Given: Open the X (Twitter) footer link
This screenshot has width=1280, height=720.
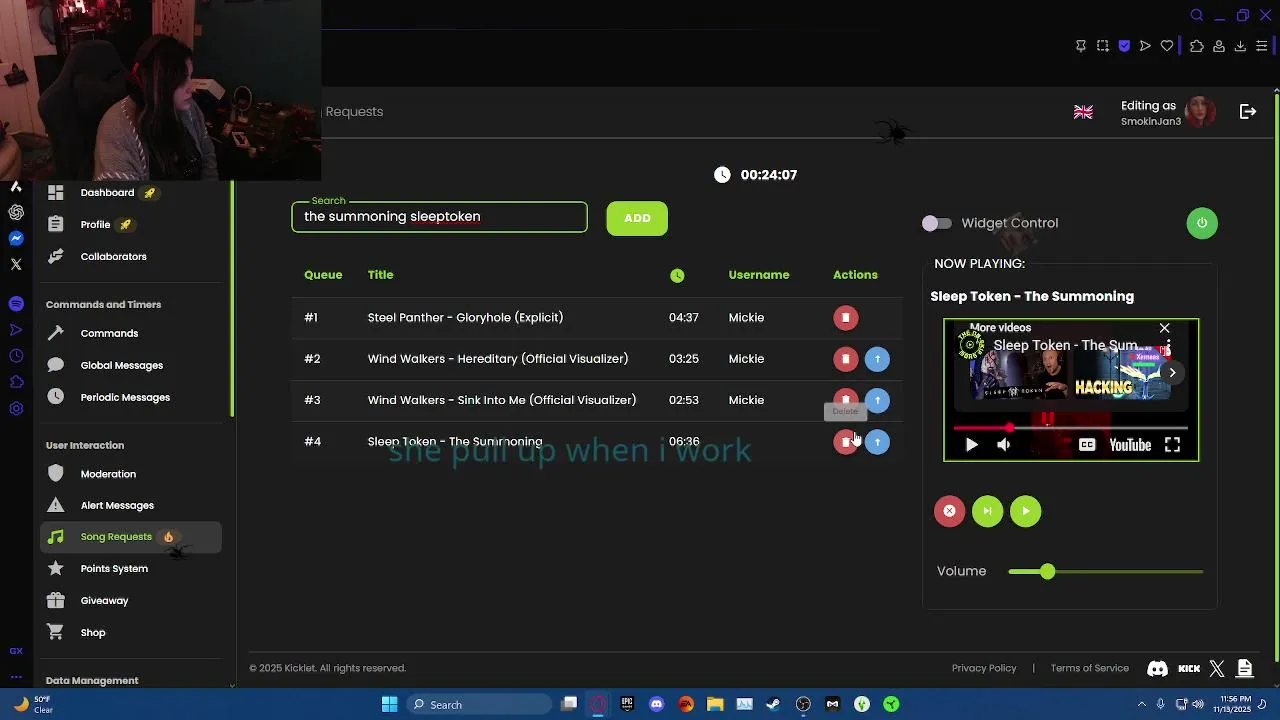Looking at the screenshot, I should coord(1217,669).
